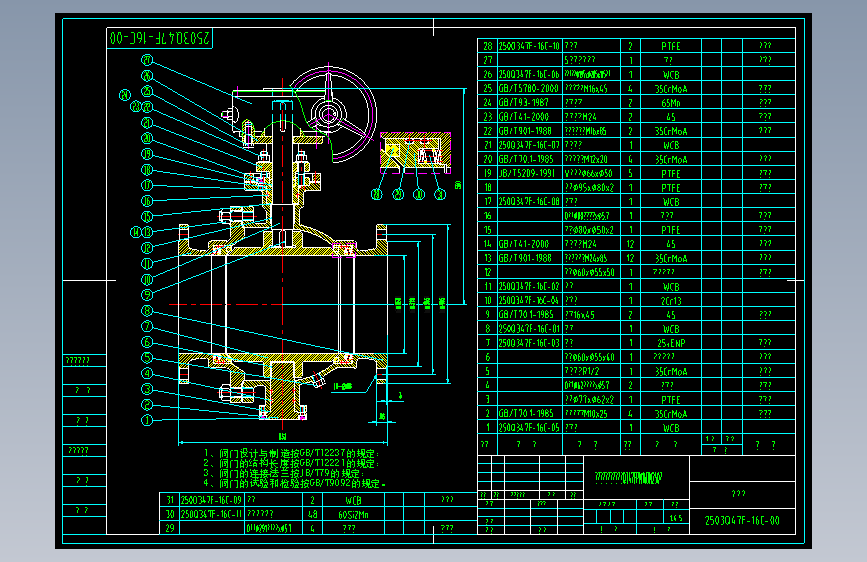The width and height of the screenshot is (867, 562).
Task: Click the PTFE cell in parts list row 3
Action: 671,400
